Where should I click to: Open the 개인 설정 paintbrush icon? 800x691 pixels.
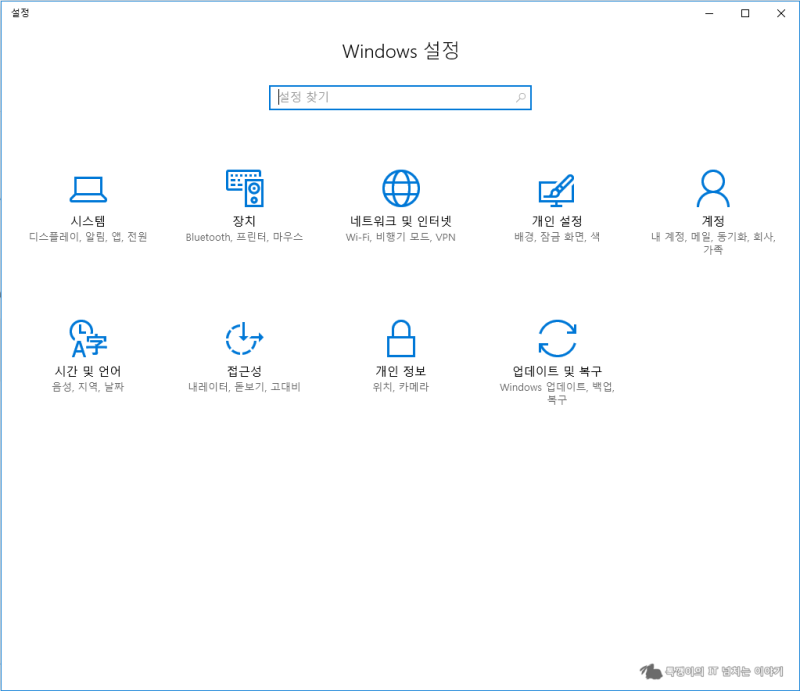(557, 190)
